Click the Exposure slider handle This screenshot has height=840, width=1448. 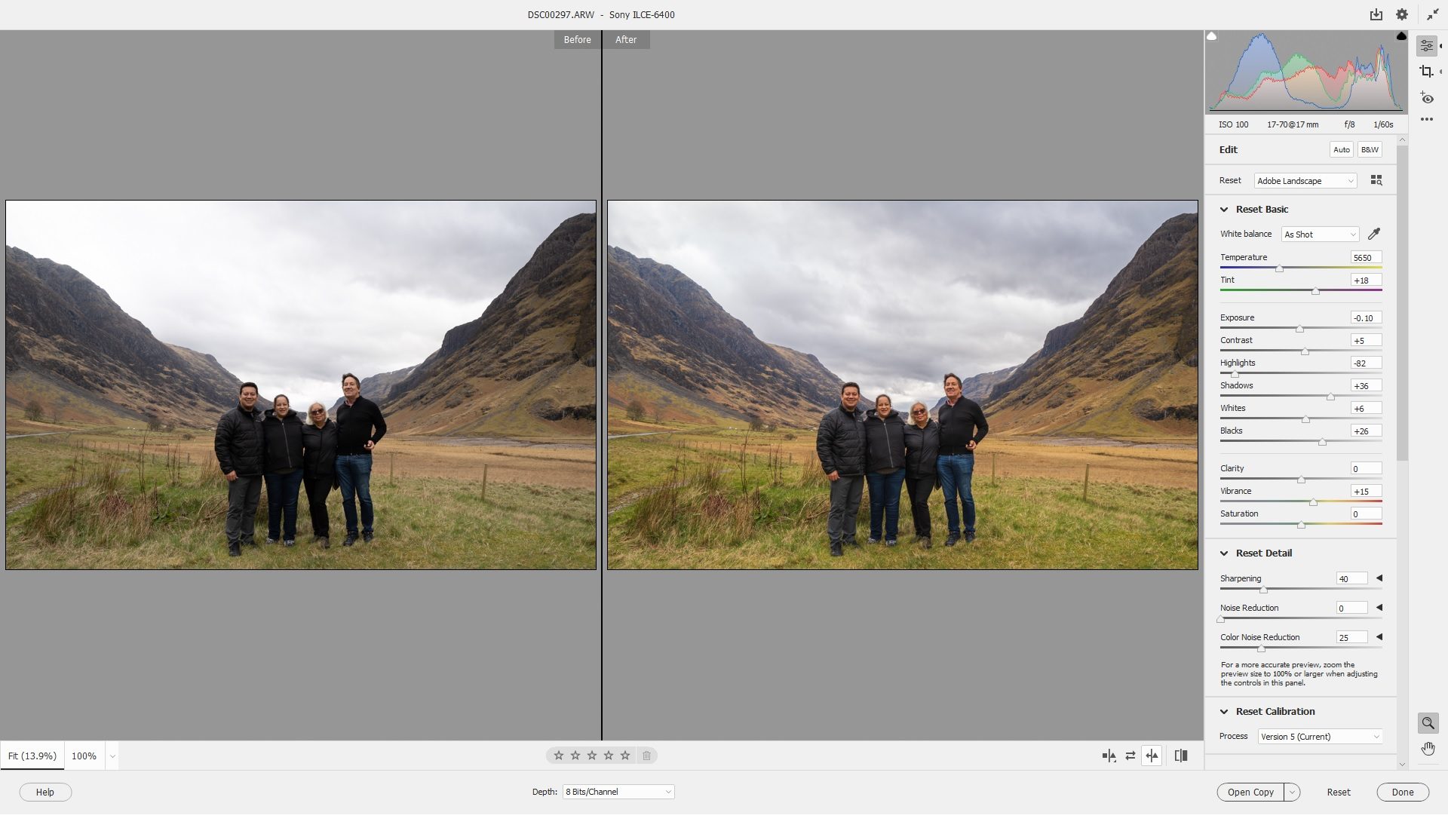tap(1299, 329)
